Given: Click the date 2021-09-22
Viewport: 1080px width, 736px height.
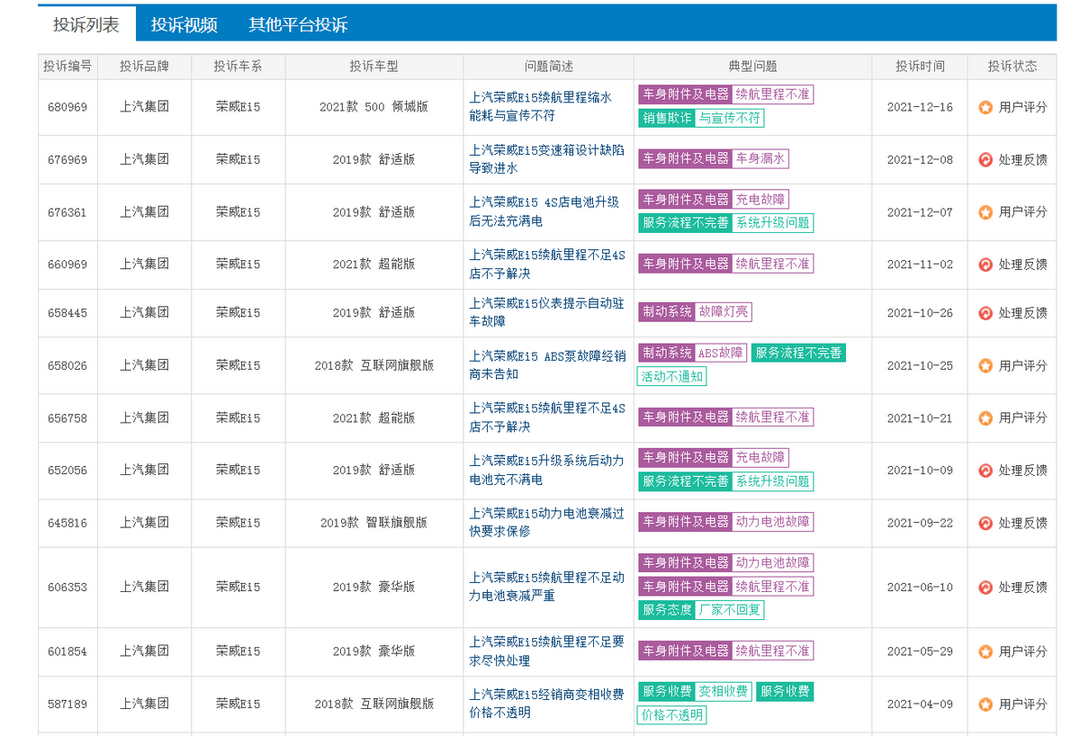Looking at the screenshot, I should pyautogui.click(x=920, y=523).
